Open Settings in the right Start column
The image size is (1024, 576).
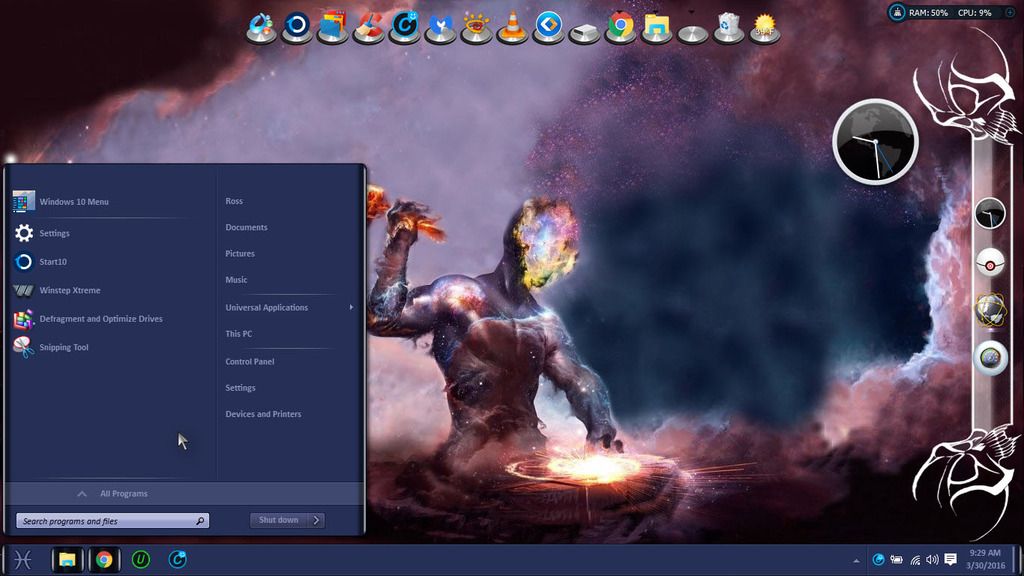click(x=240, y=388)
